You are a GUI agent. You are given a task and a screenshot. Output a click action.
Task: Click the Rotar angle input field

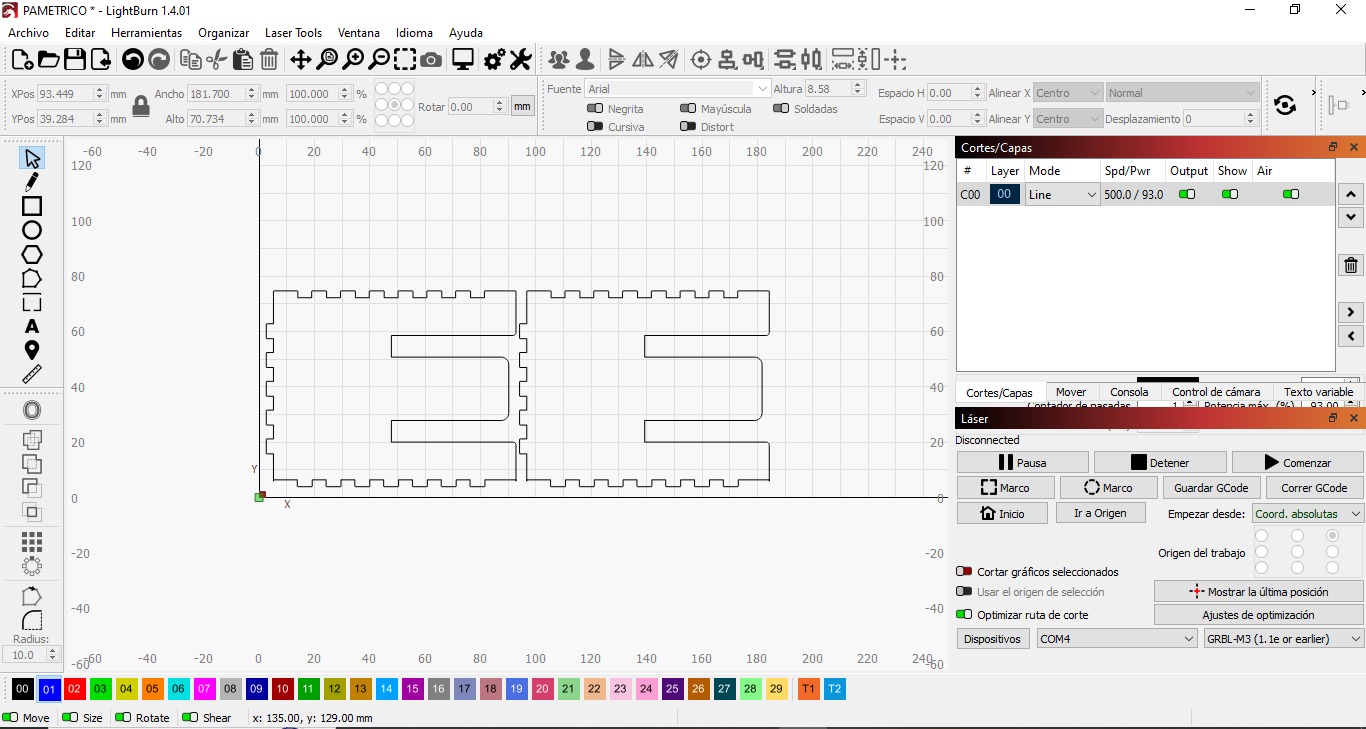pos(477,106)
